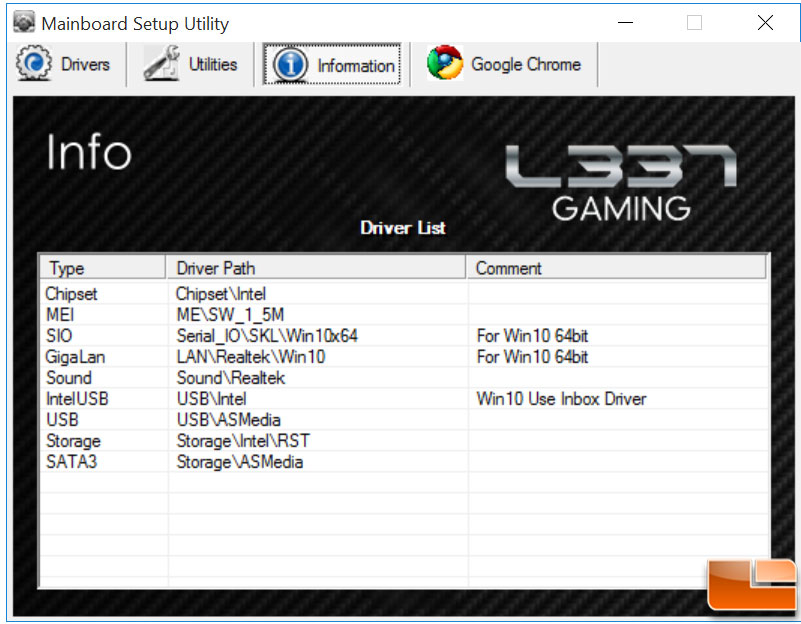Select the SATA3 row

click(x=404, y=462)
